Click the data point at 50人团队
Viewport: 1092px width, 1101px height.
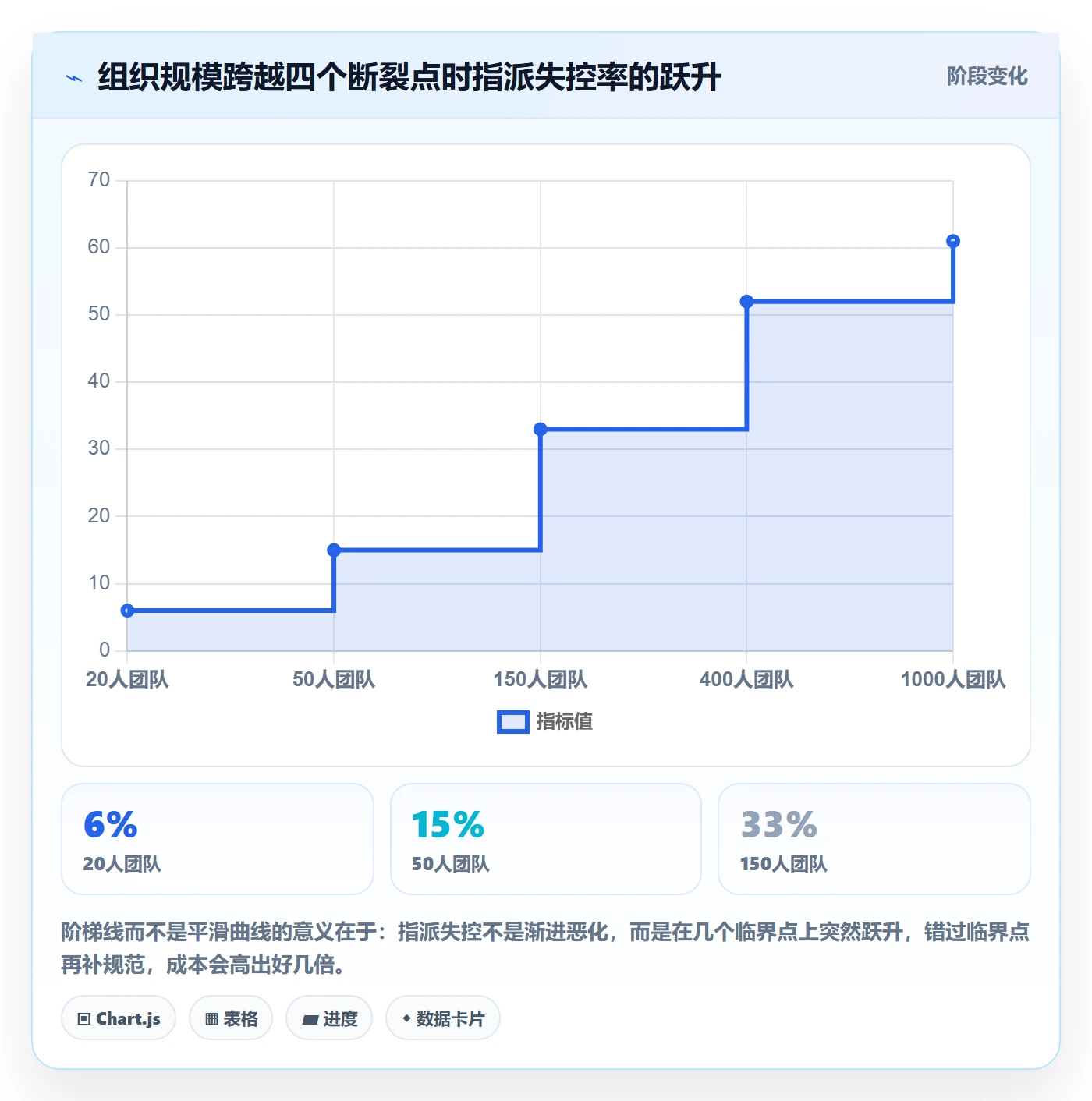pyautogui.click(x=334, y=550)
